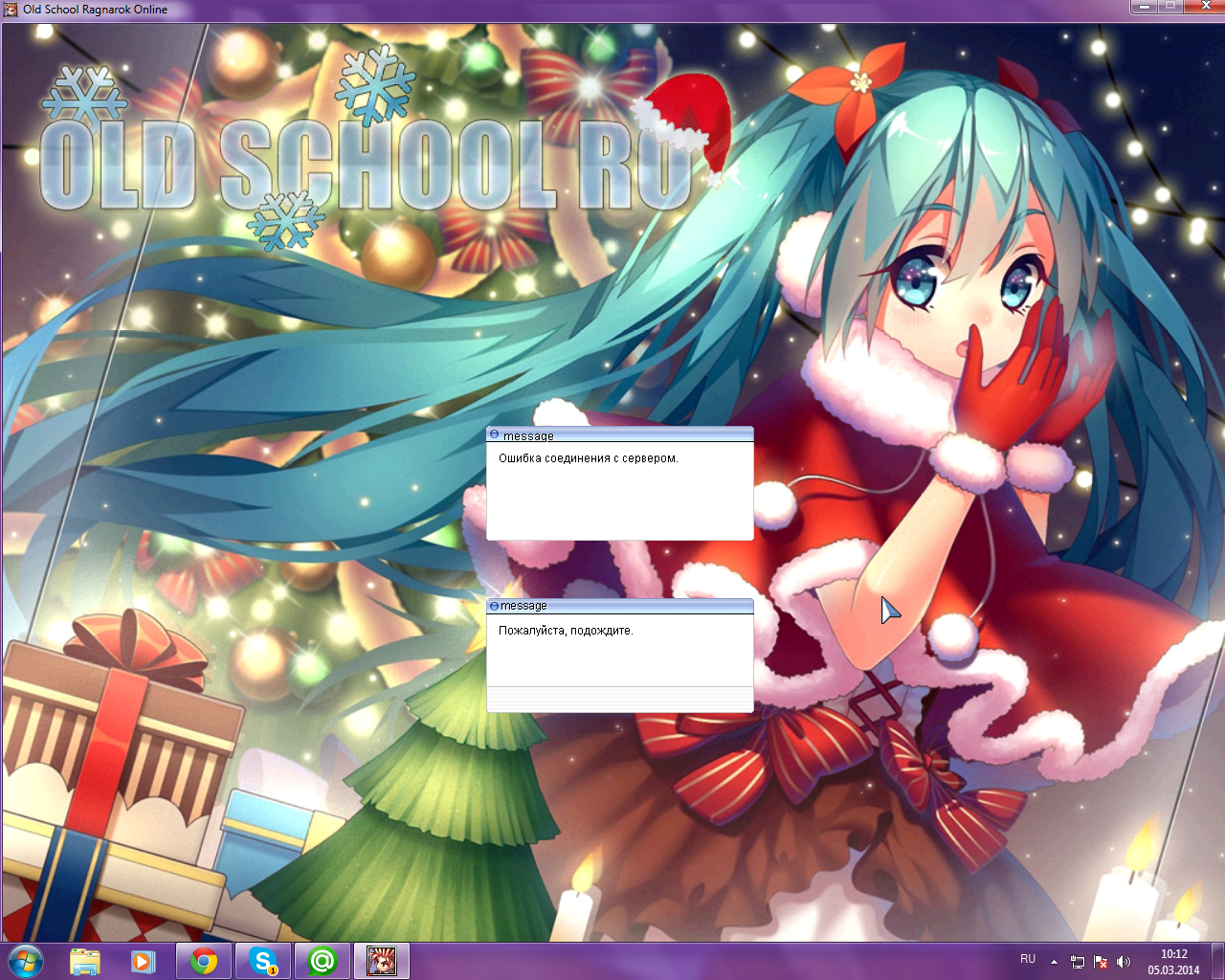Click the round icon of the "Пожалуйста, подождите." message
The height and width of the screenshot is (980, 1225).
[494, 606]
